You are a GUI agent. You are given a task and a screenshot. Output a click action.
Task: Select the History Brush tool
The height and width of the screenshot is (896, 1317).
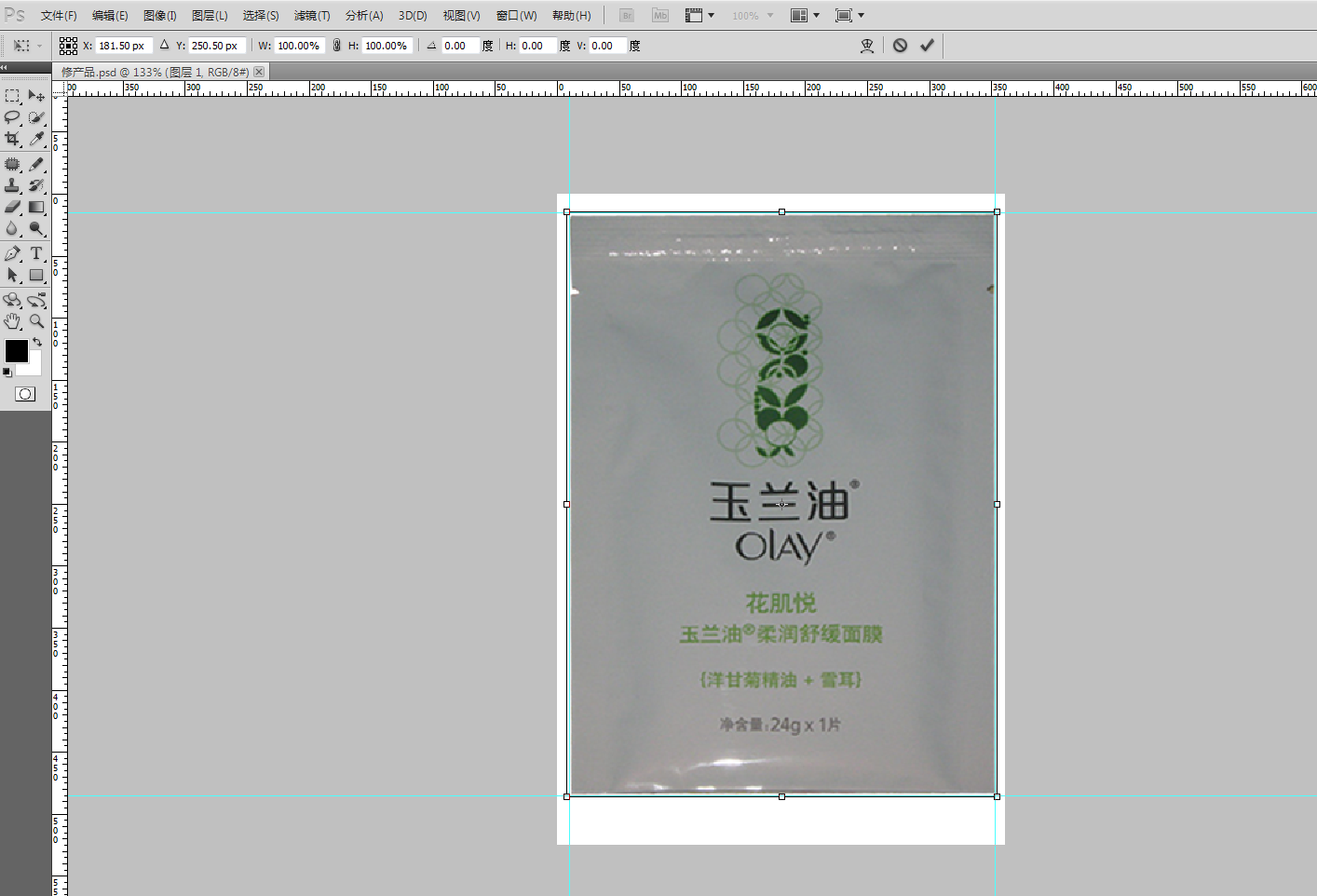(36, 185)
